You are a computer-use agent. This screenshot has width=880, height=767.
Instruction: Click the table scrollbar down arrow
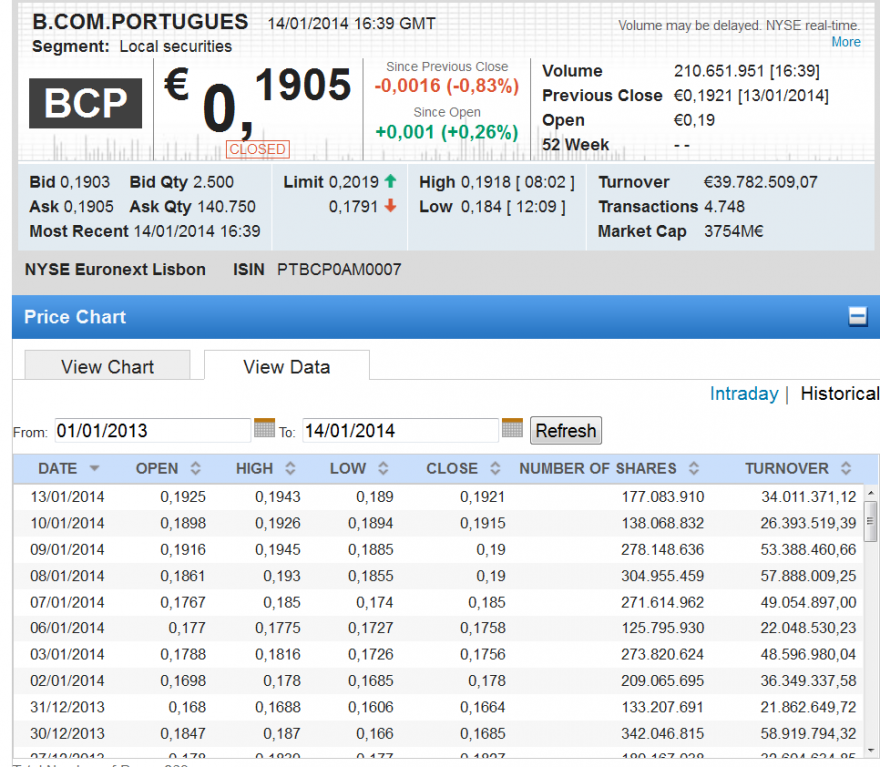(870, 750)
